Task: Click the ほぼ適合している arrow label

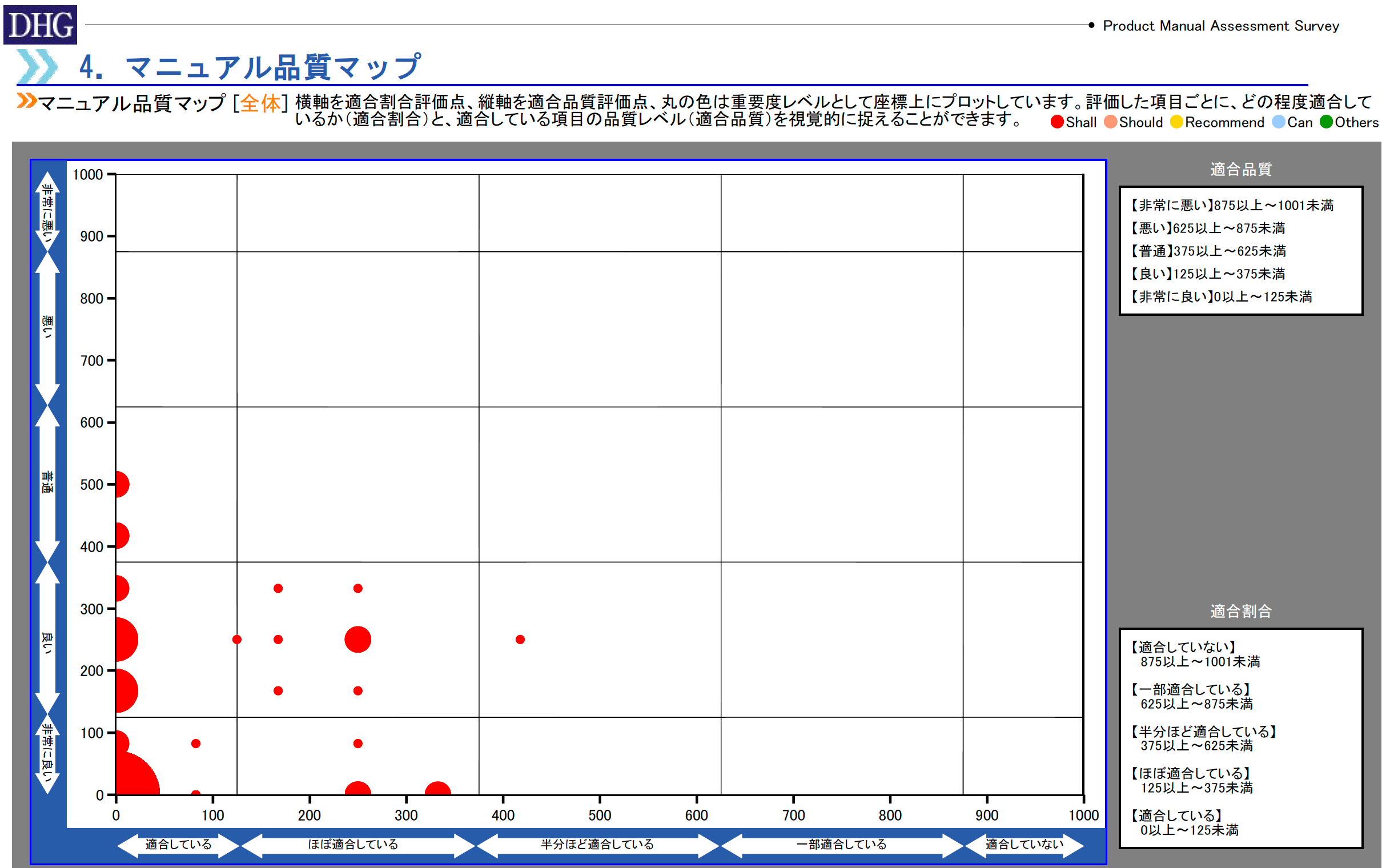Action: 353,845
